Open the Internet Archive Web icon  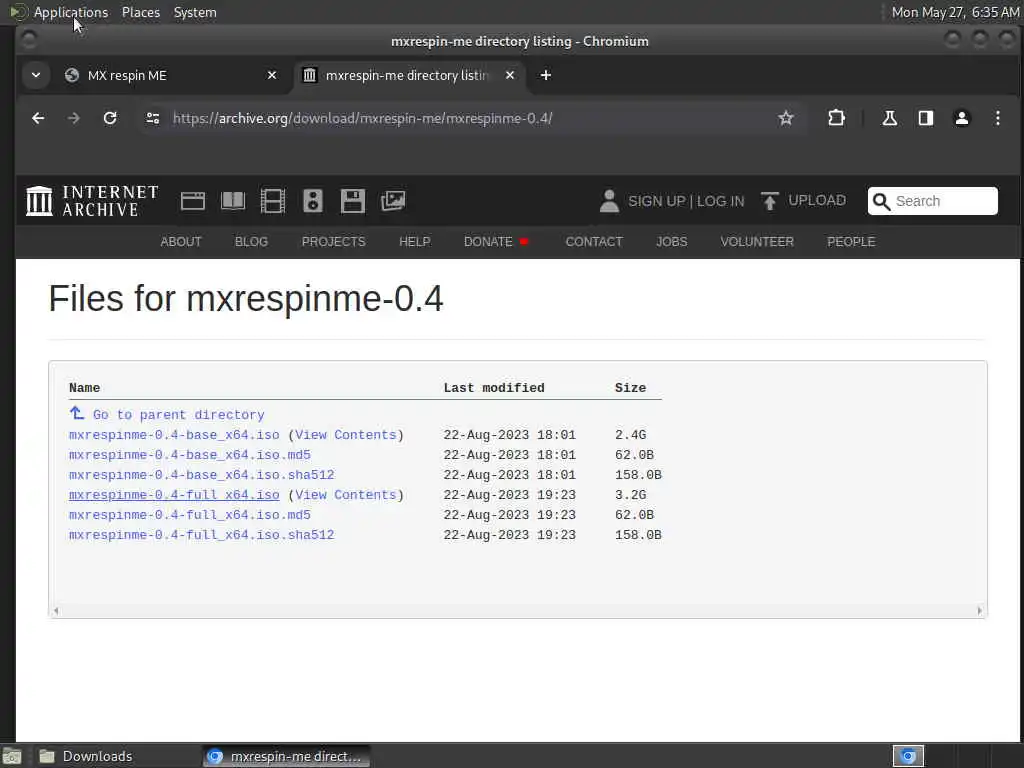pos(193,201)
